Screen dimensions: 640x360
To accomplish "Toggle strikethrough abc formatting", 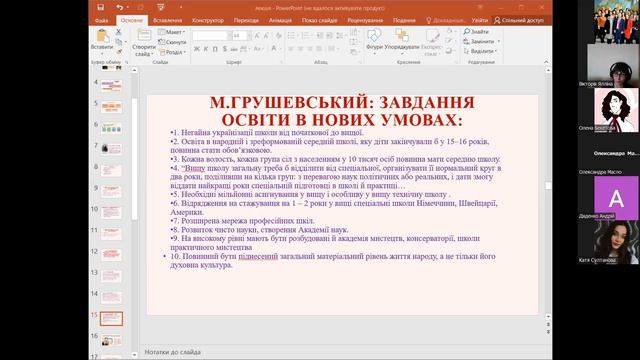I will coord(234,49).
